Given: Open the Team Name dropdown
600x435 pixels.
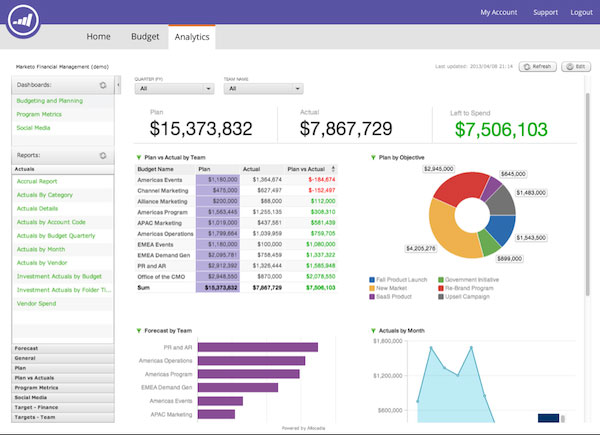Looking at the screenshot, I should point(263,89).
